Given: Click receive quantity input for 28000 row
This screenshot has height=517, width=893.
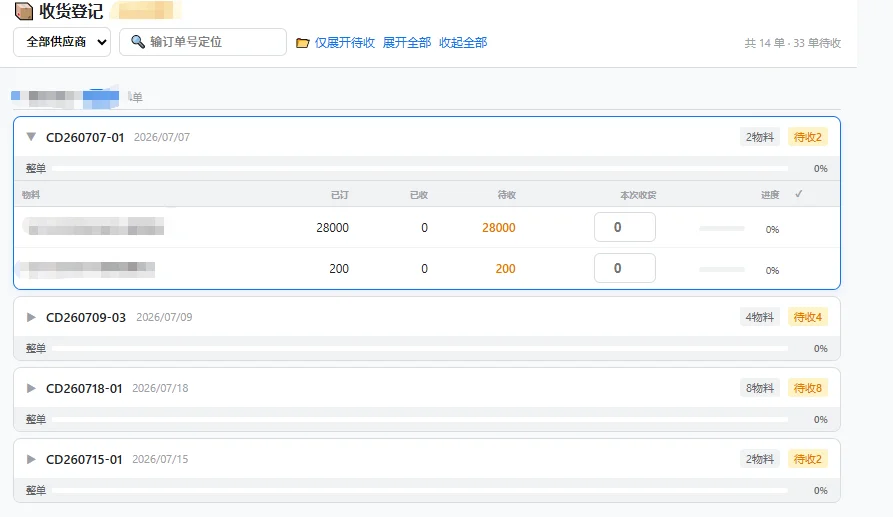Looking at the screenshot, I should click(625, 227).
